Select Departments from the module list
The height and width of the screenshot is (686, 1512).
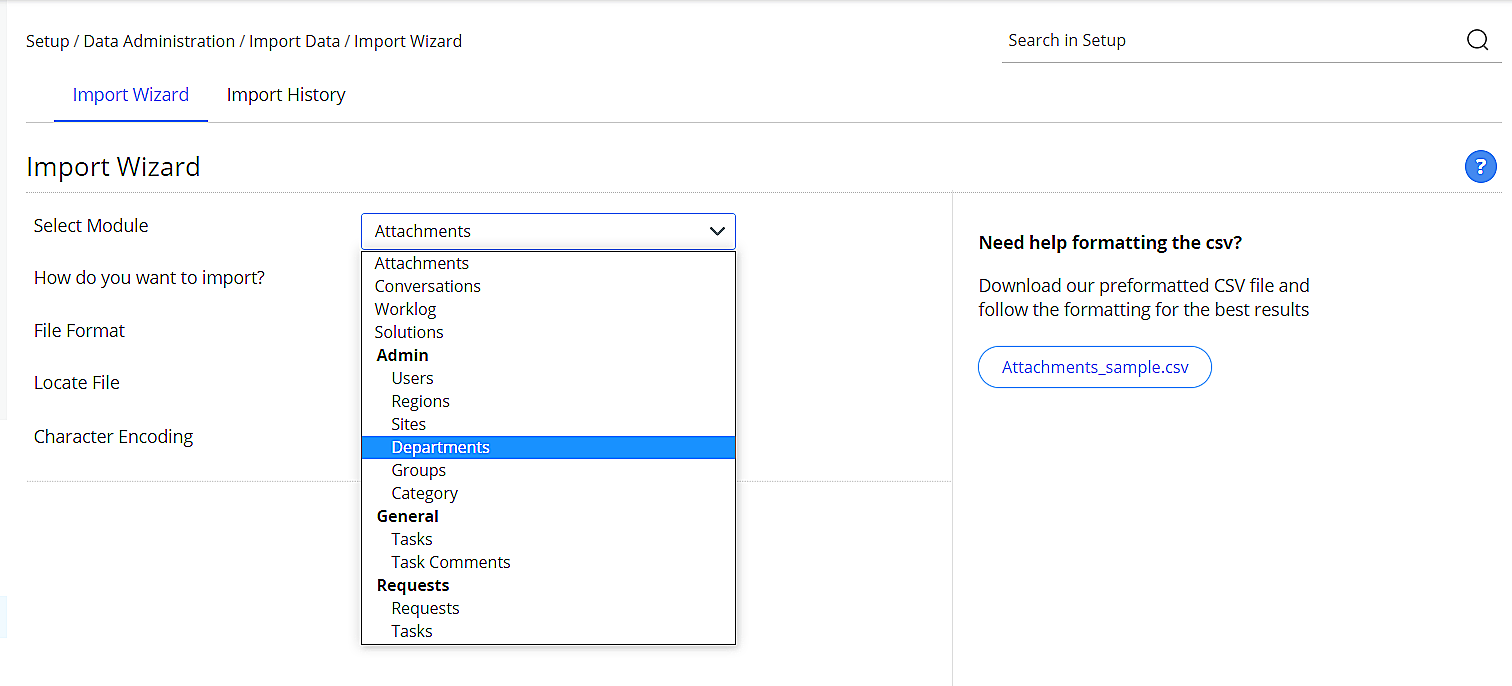tap(441, 447)
